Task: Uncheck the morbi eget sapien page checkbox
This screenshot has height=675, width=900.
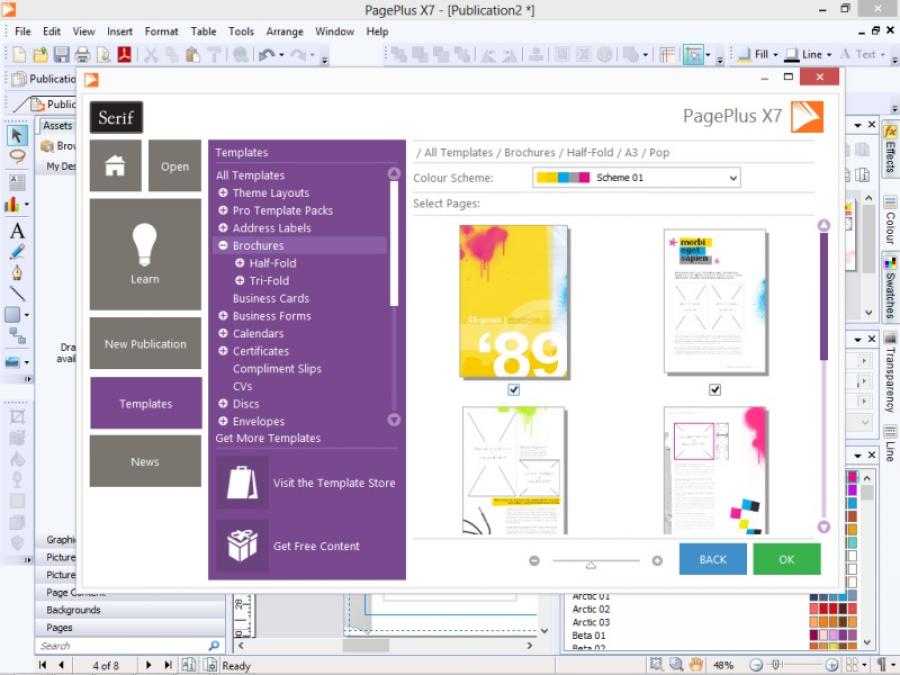Action: pyautogui.click(x=715, y=390)
